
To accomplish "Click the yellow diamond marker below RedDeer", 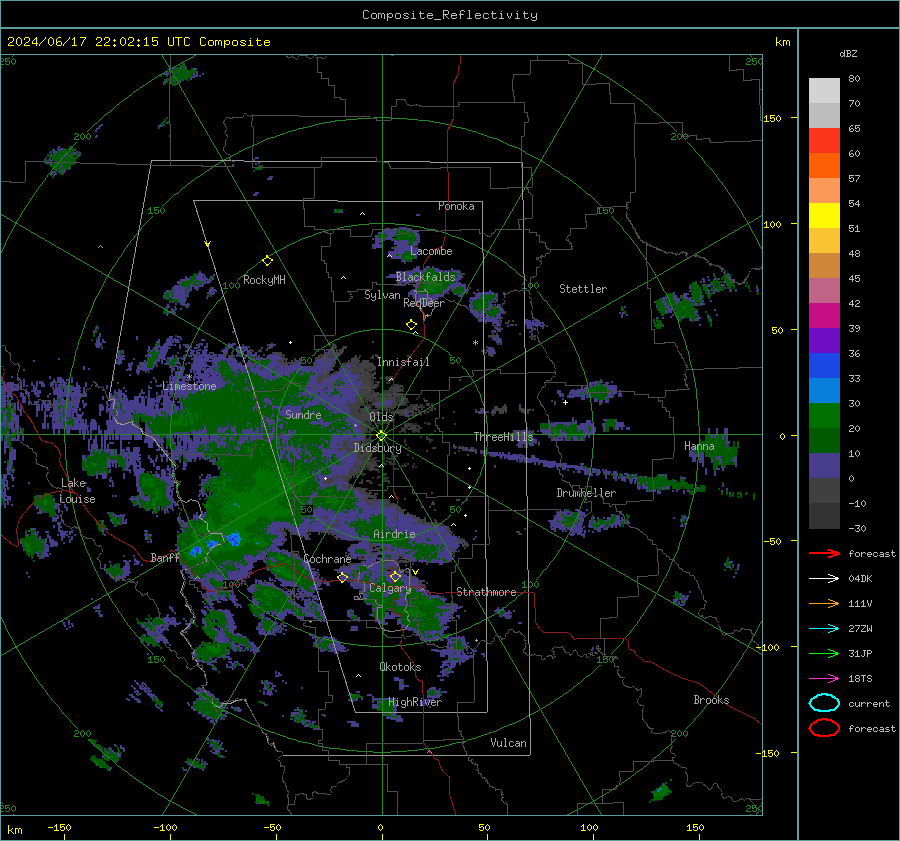I will coord(411,325).
